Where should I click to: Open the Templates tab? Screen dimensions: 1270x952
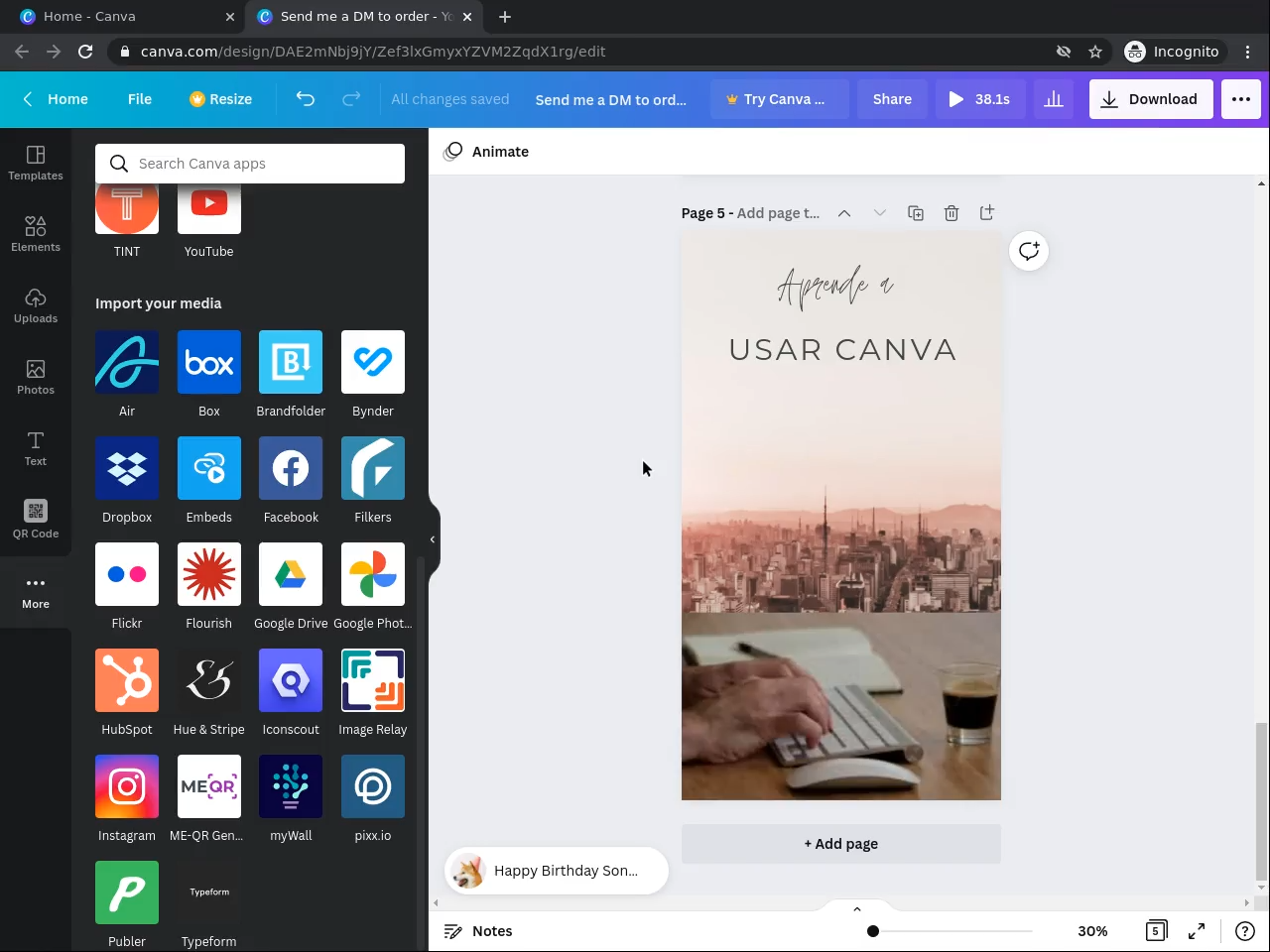[x=36, y=164]
